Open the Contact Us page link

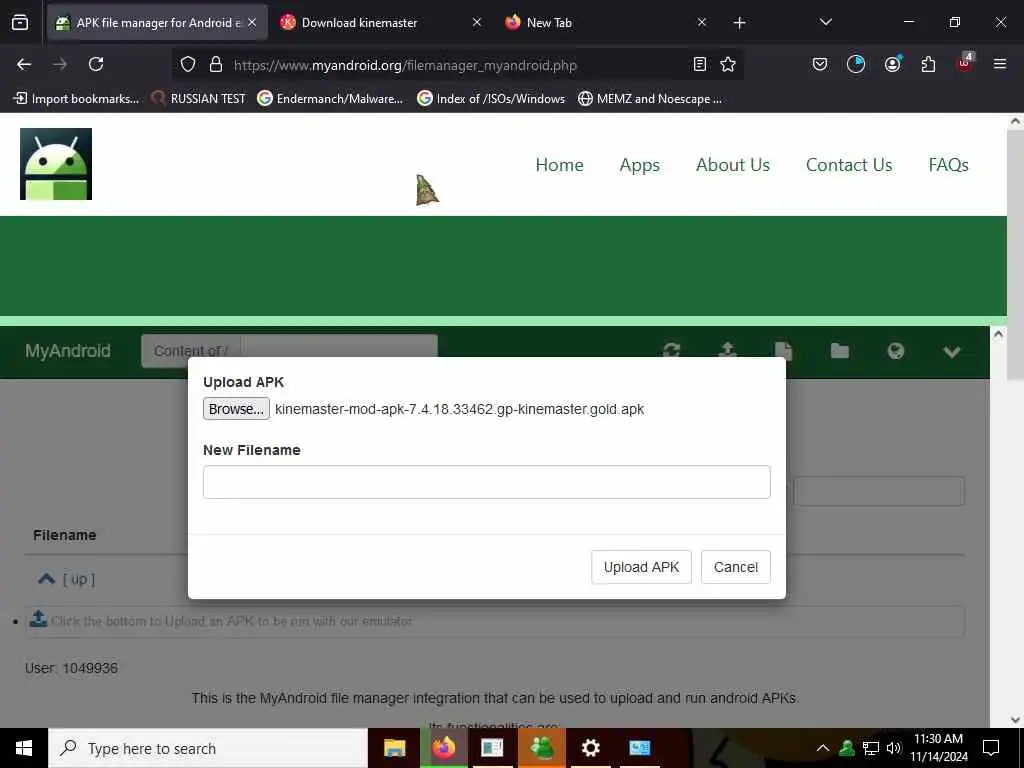click(x=849, y=165)
